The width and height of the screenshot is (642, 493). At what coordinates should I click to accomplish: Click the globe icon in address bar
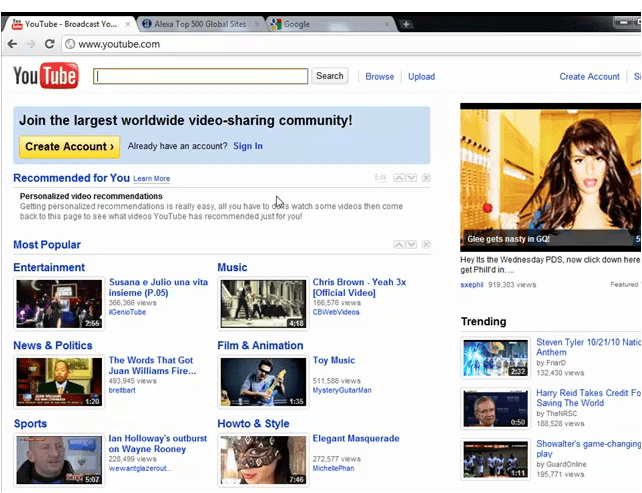pos(70,44)
